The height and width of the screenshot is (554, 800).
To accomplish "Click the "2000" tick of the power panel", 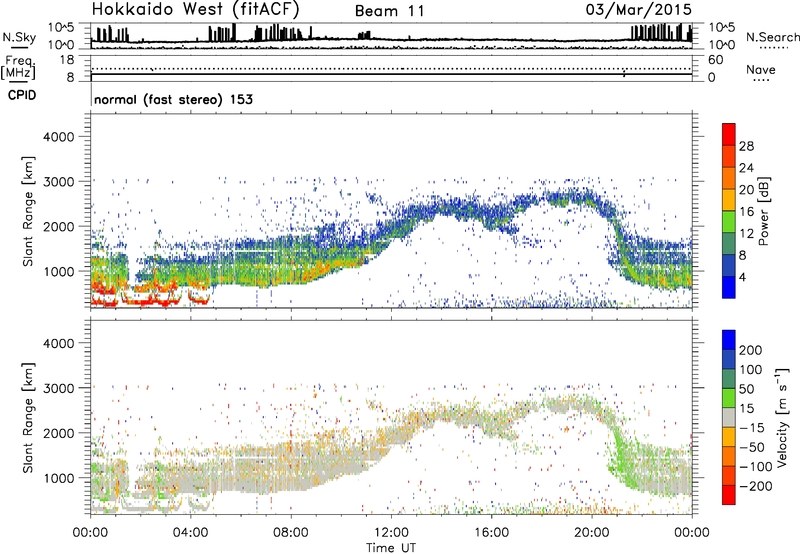I will point(58,226).
